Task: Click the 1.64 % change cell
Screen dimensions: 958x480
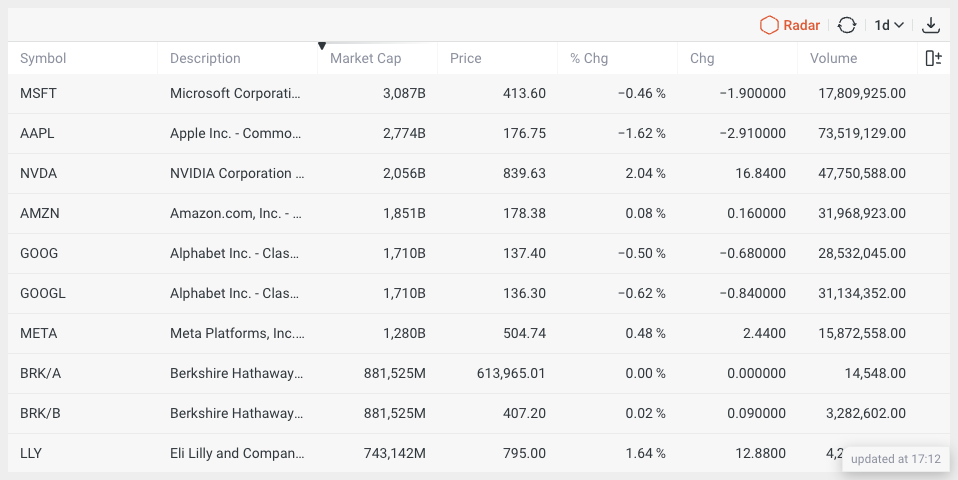Action: pyautogui.click(x=645, y=453)
